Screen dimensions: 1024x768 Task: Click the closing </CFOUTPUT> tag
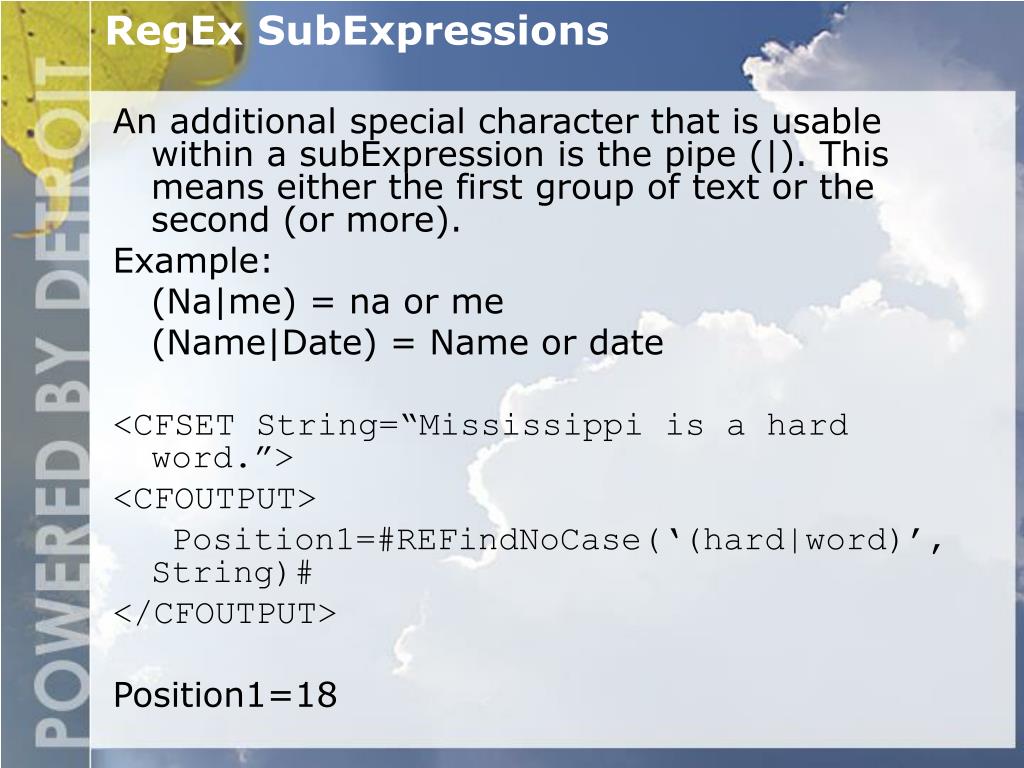pos(225,614)
